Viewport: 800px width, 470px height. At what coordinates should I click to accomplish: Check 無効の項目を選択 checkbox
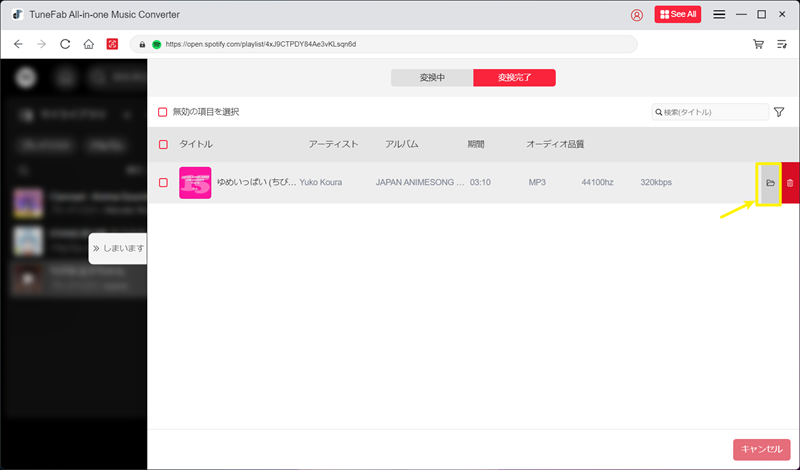(162, 112)
